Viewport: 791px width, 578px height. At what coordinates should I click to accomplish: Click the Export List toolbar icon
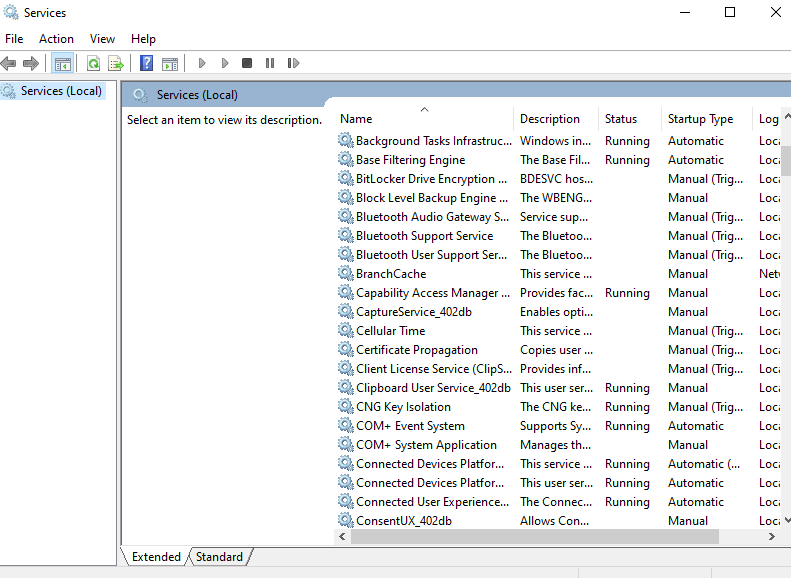(x=116, y=63)
